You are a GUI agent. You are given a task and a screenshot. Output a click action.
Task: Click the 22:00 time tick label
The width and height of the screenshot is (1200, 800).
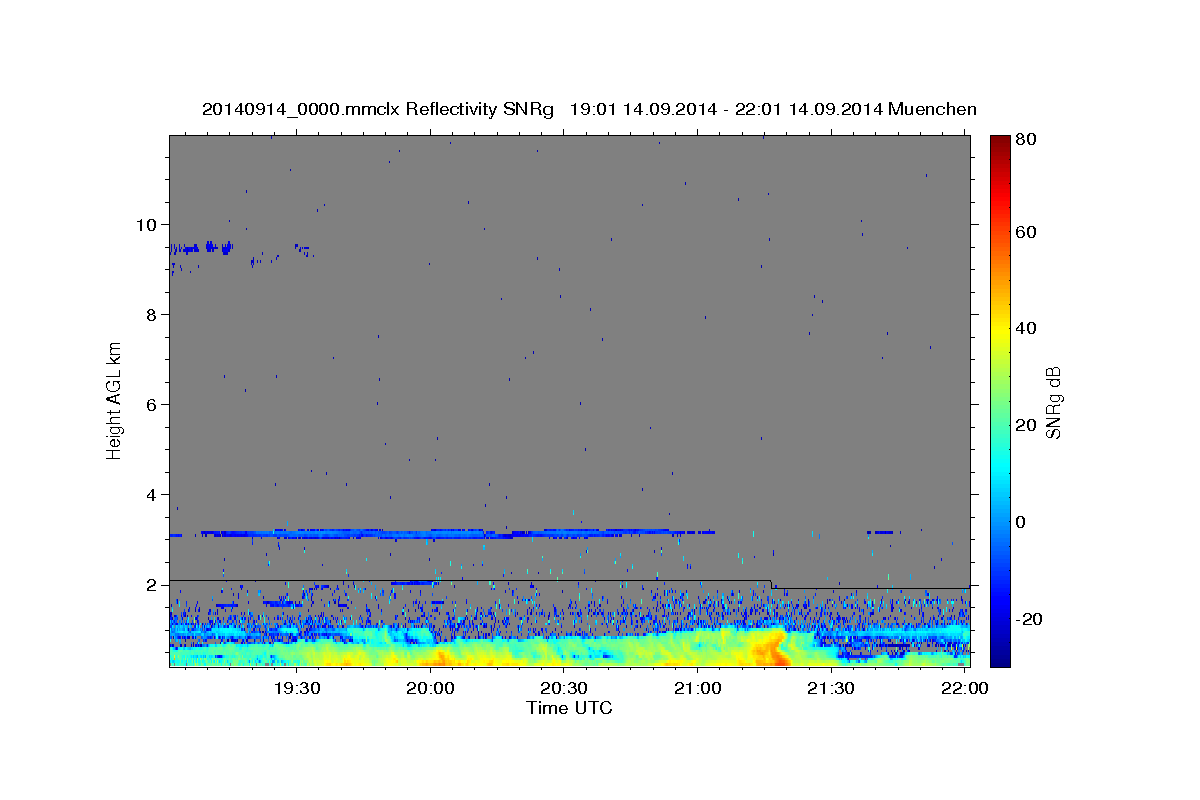click(964, 688)
